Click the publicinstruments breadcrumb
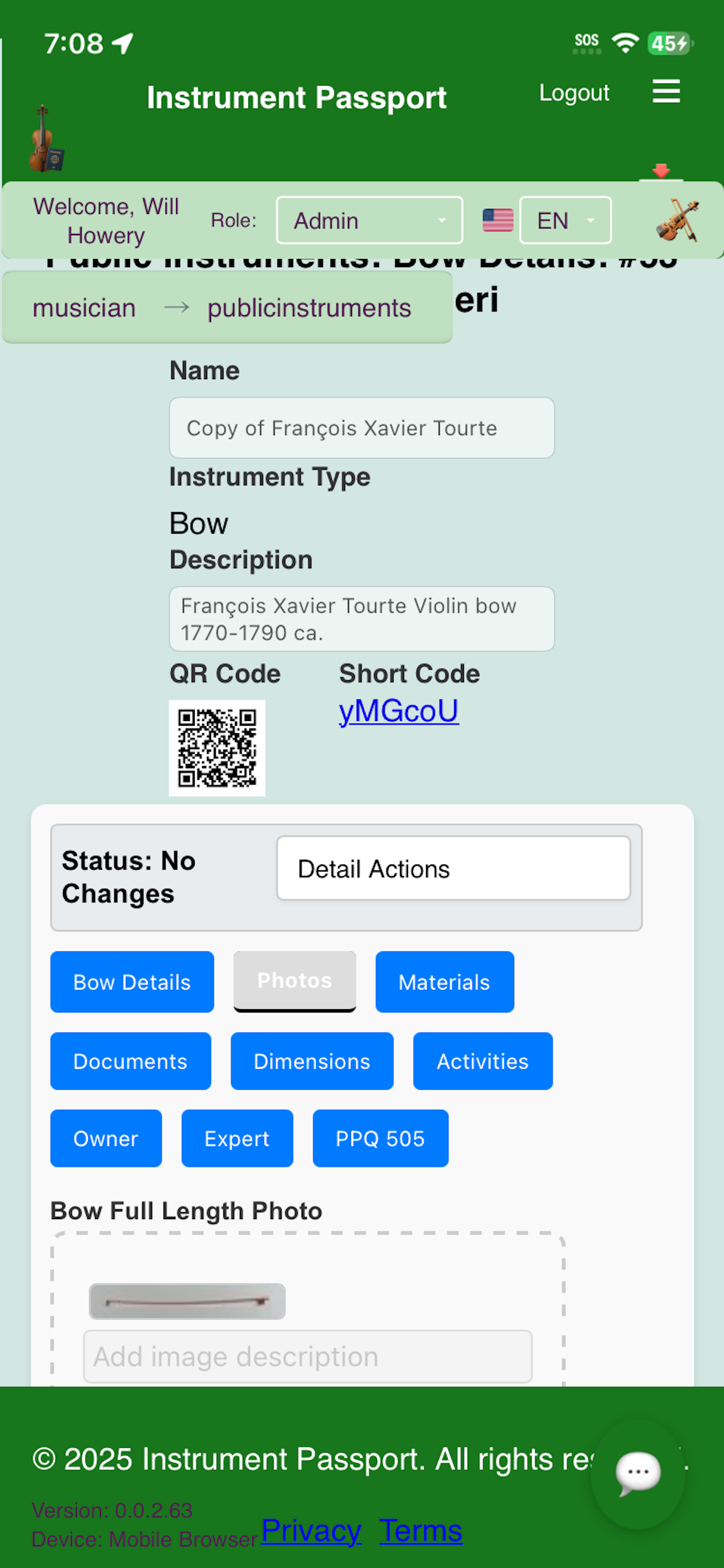 point(309,308)
